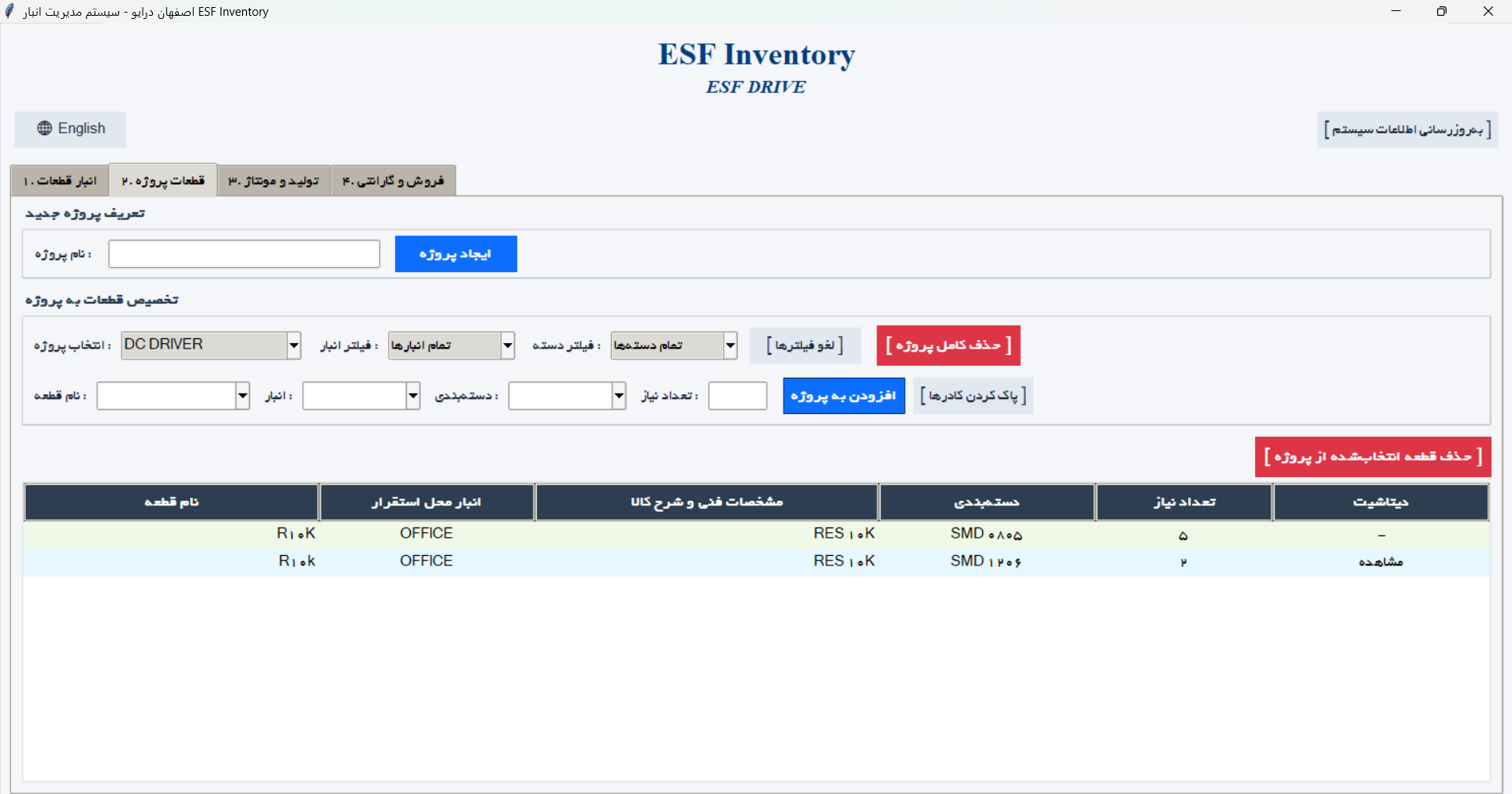This screenshot has width=1512, height=794.
Task: Open tab 4 sales and warranty
Action: tap(393, 181)
